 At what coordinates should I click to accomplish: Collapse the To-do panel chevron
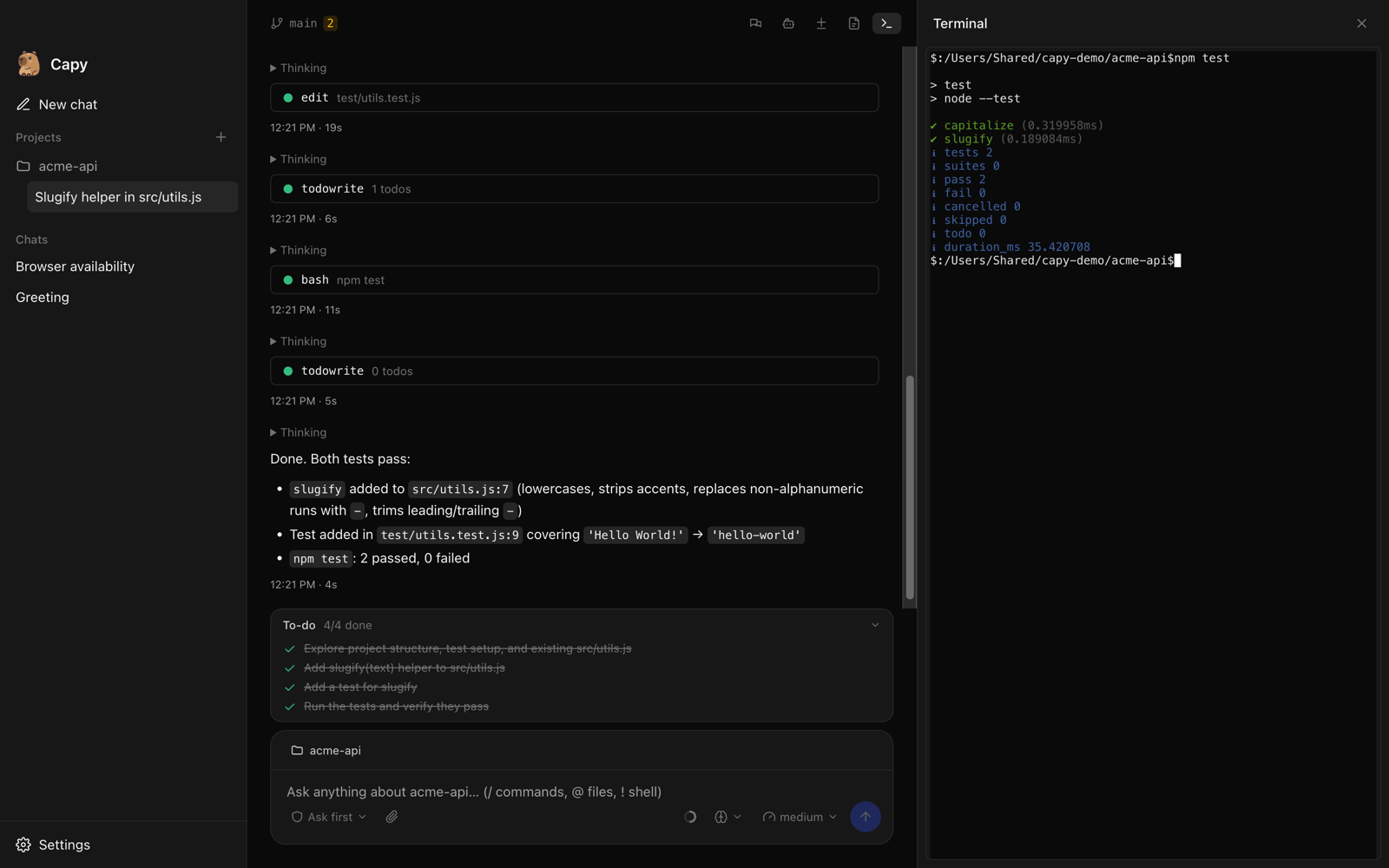pos(875,625)
